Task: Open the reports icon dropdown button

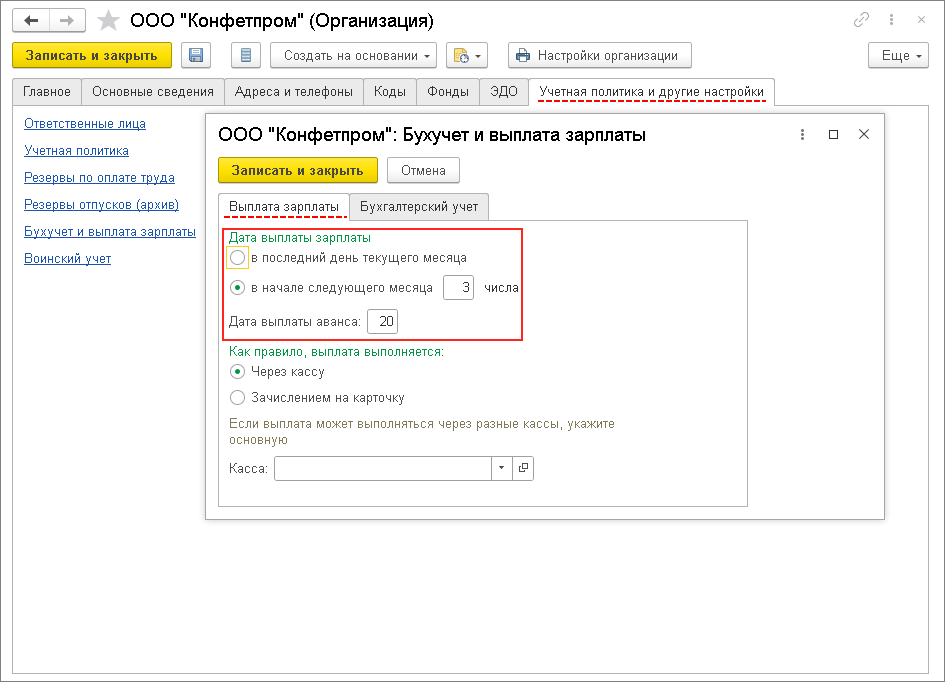Action: (467, 55)
